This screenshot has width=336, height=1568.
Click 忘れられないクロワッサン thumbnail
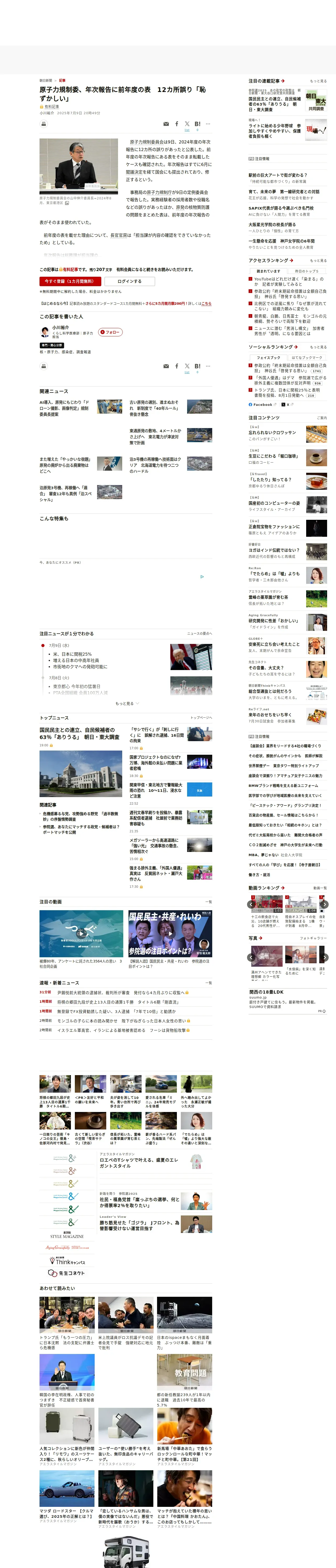[316, 434]
